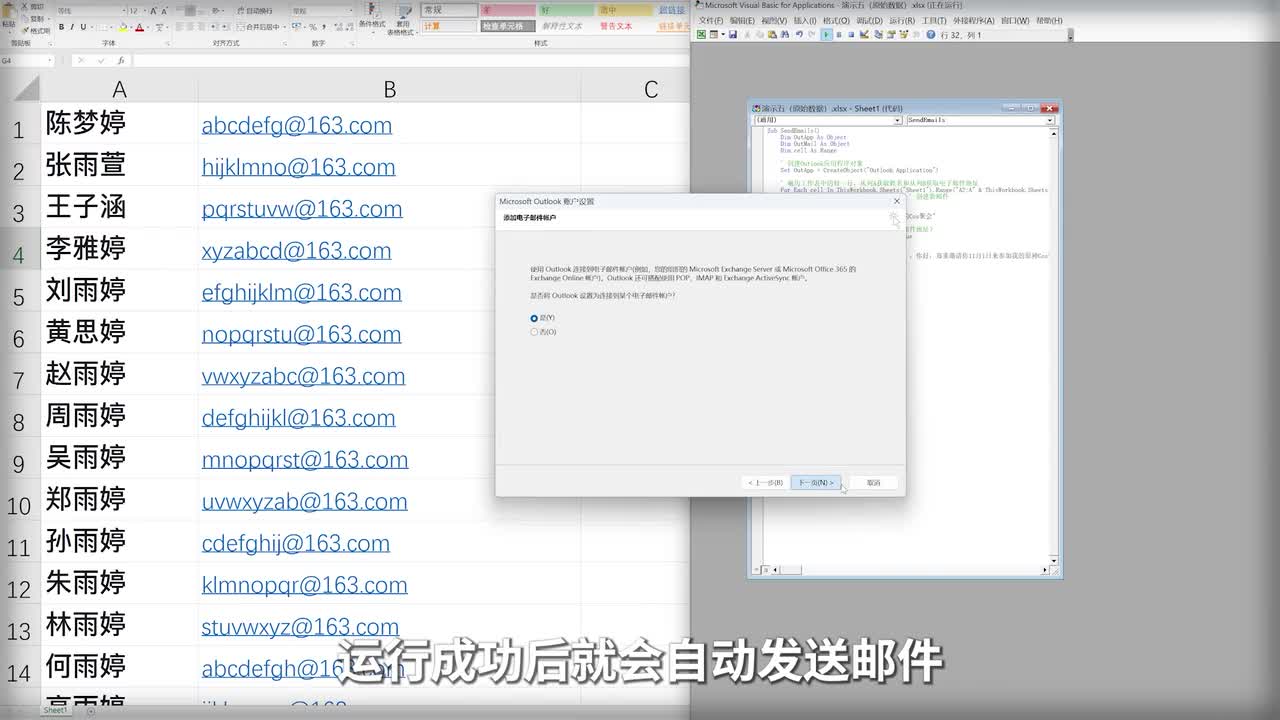Click the Sheet1 worksheet tab
Screen dimensions: 1280x720
pyautogui.click(x=55, y=710)
